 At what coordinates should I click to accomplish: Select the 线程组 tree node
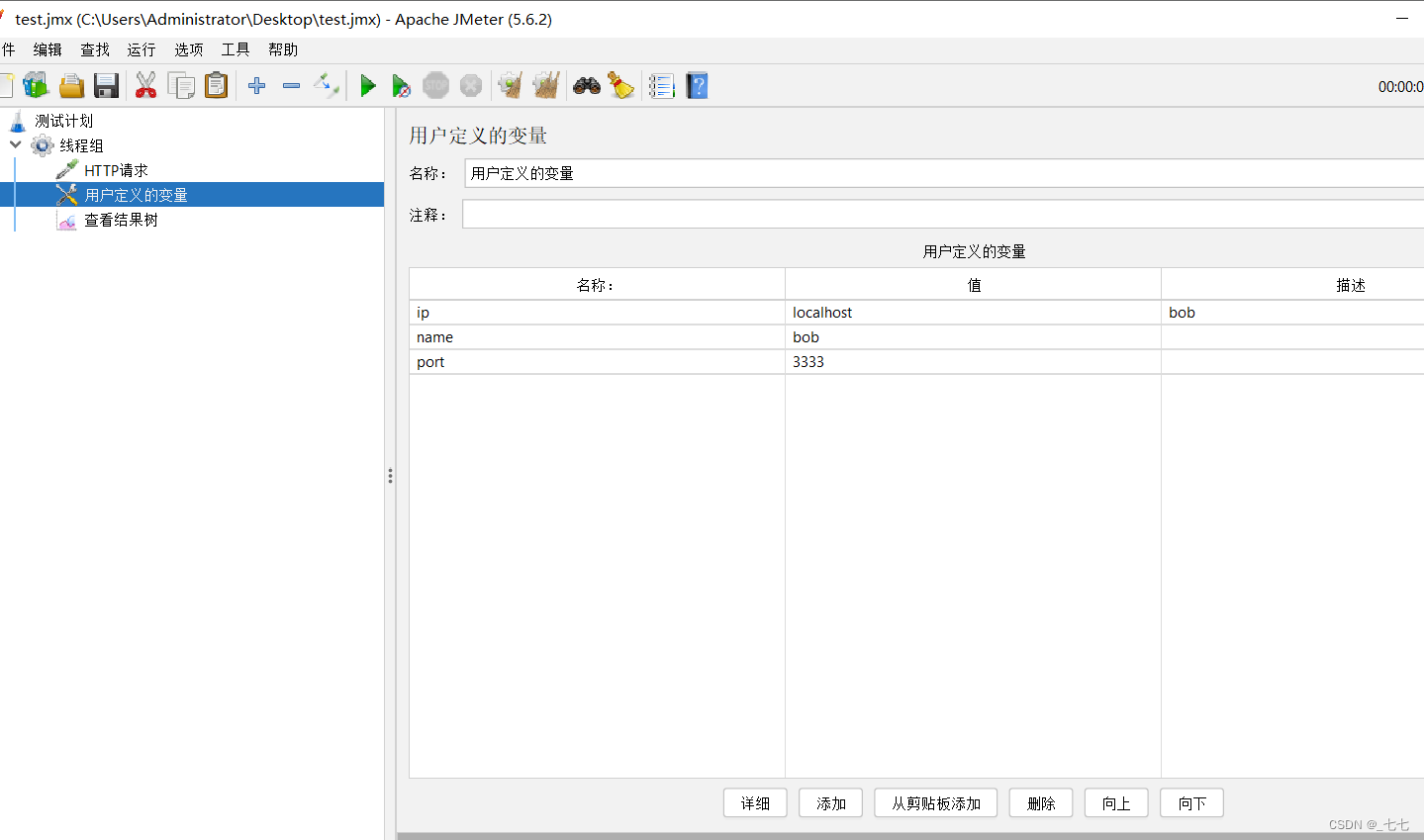[x=81, y=145]
